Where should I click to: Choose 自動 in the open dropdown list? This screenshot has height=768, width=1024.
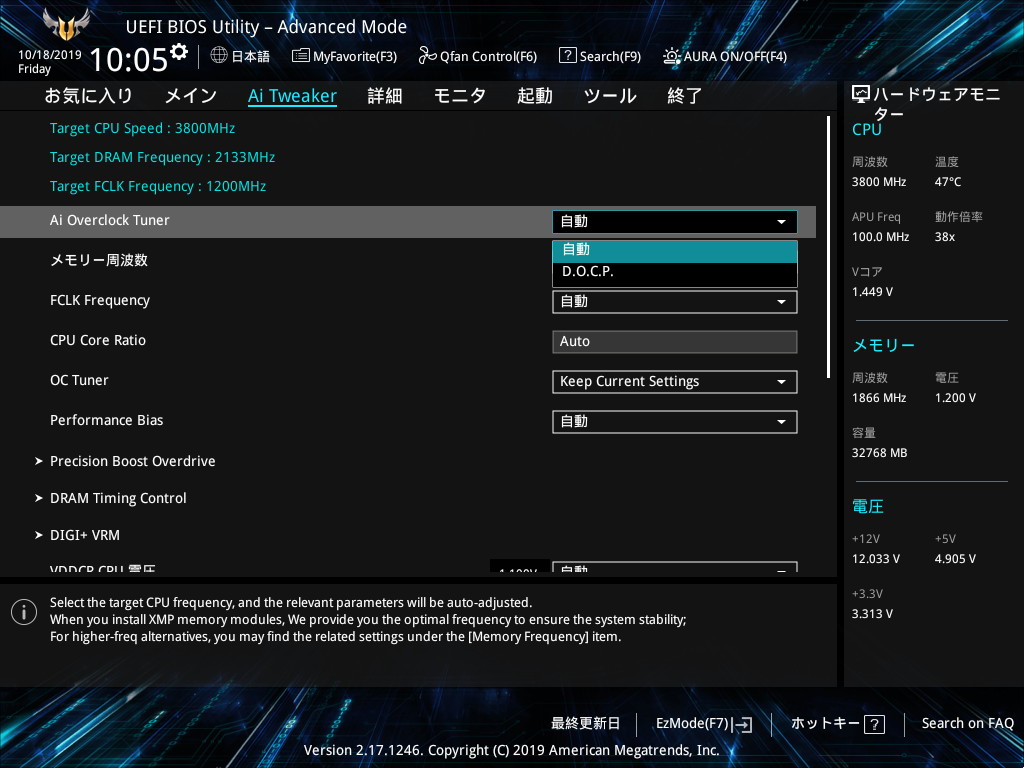(675, 251)
